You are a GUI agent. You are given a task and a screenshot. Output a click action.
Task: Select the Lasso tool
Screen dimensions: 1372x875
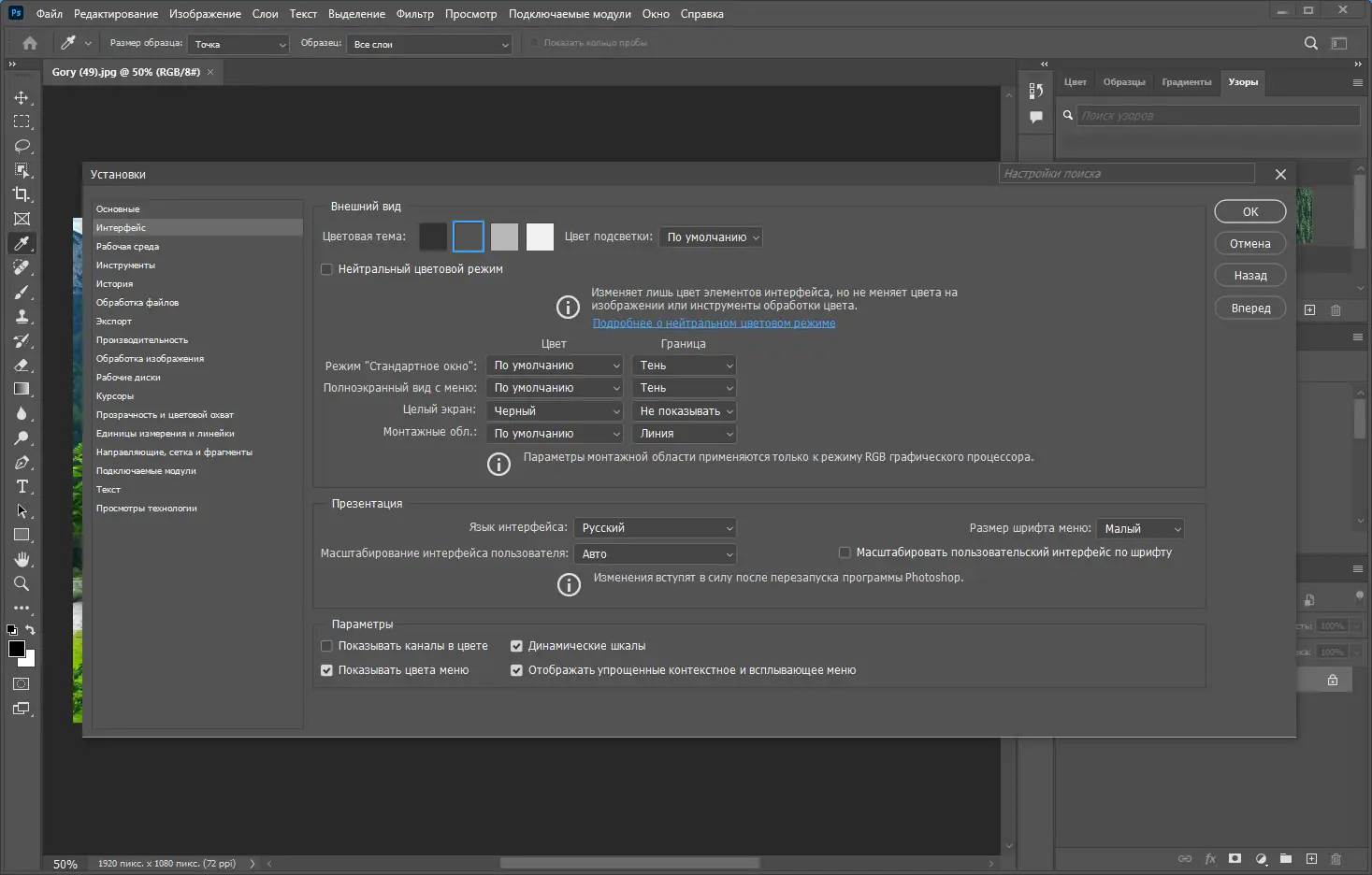(x=22, y=147)
